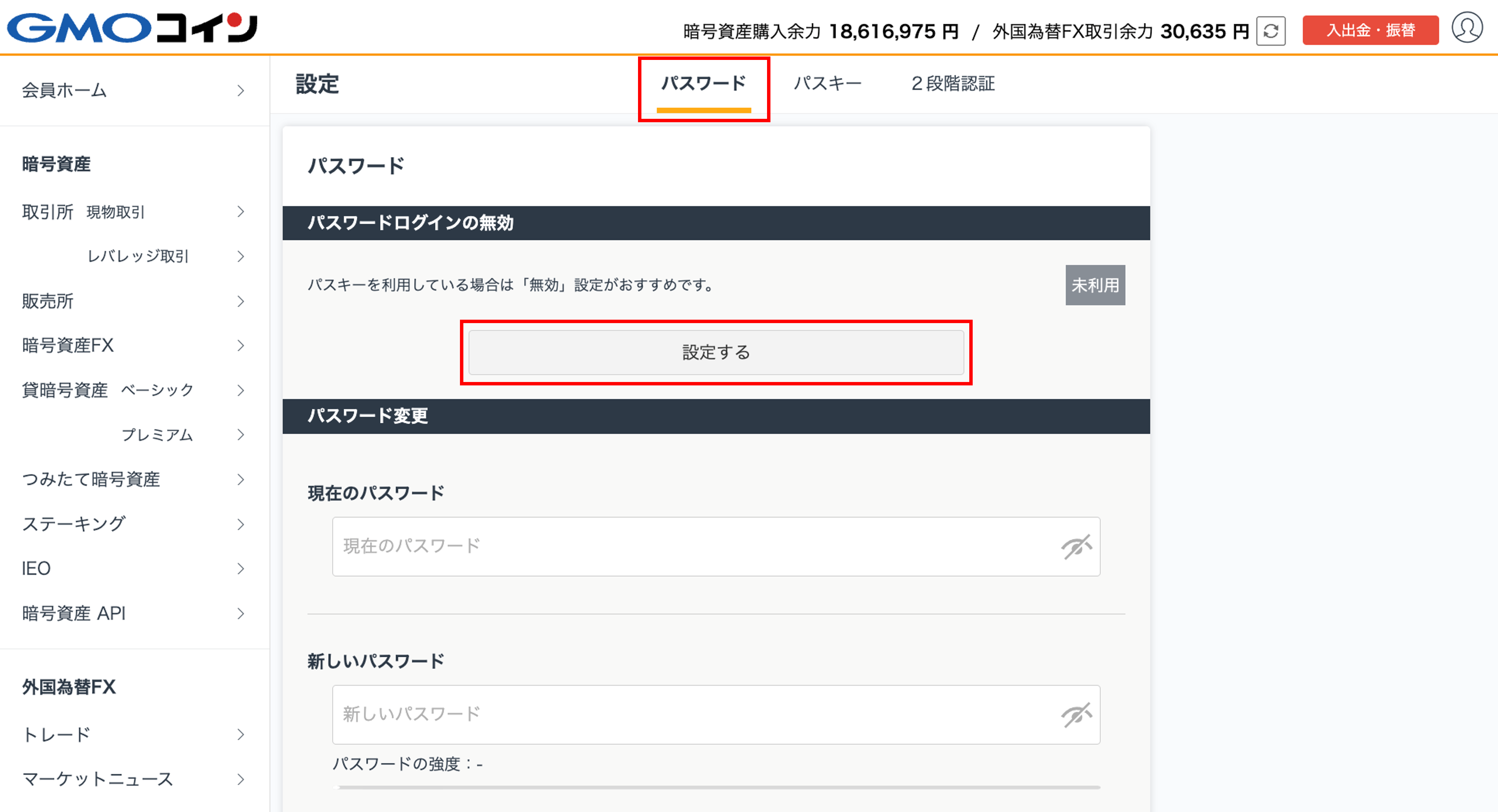Switch to the 2段階認証 tab
1498x812 pixels.
click(953, 84)
